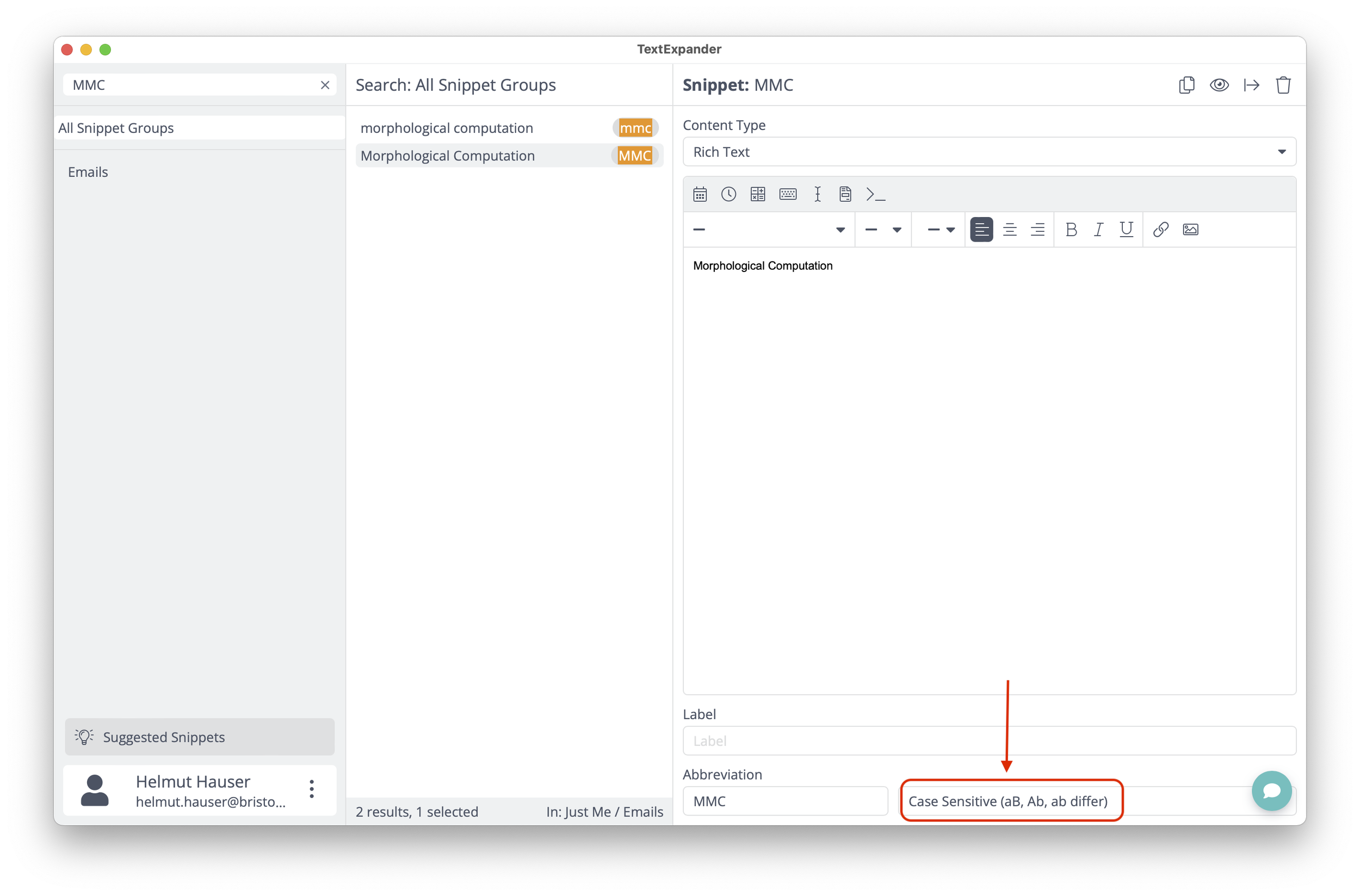Toggle underline formatting

(x=1126, y=230)
